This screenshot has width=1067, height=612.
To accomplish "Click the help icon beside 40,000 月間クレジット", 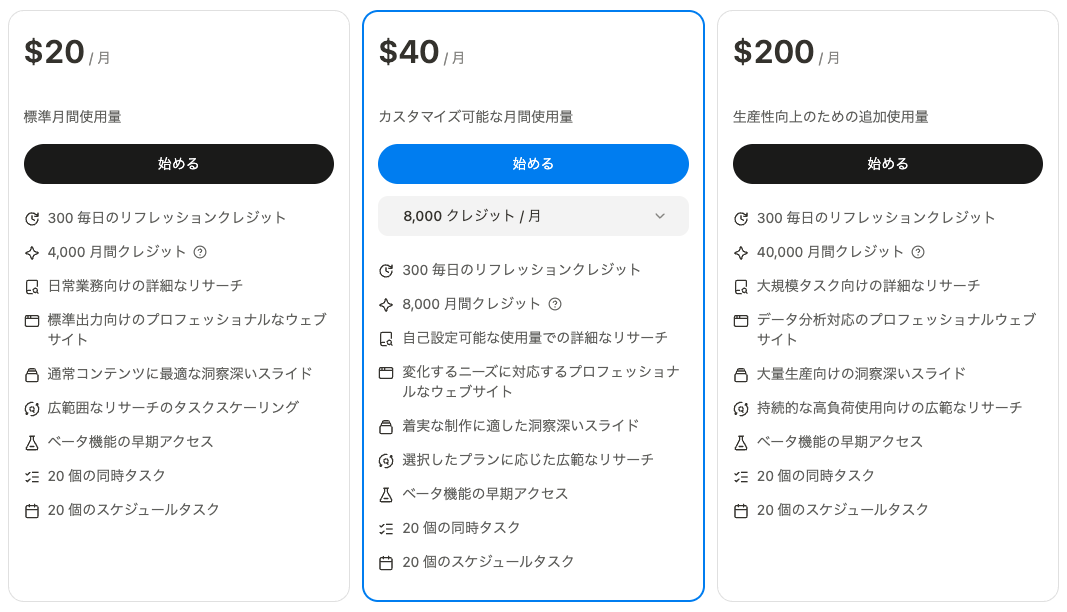I will (918, 252).
